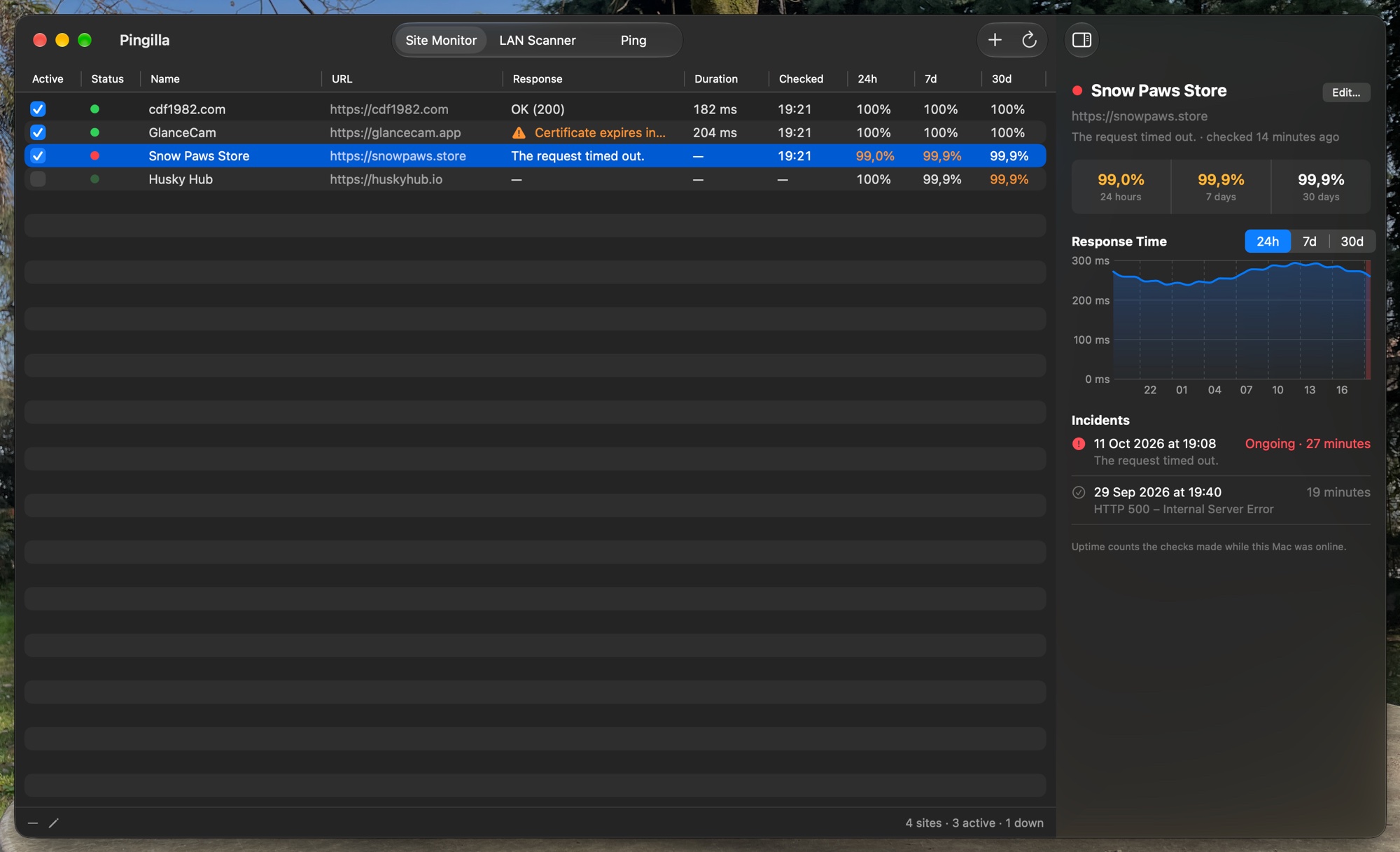Click green status dot for cdf1982.com
Viewport: 1400px width, 852px height.
click(94, 109)
